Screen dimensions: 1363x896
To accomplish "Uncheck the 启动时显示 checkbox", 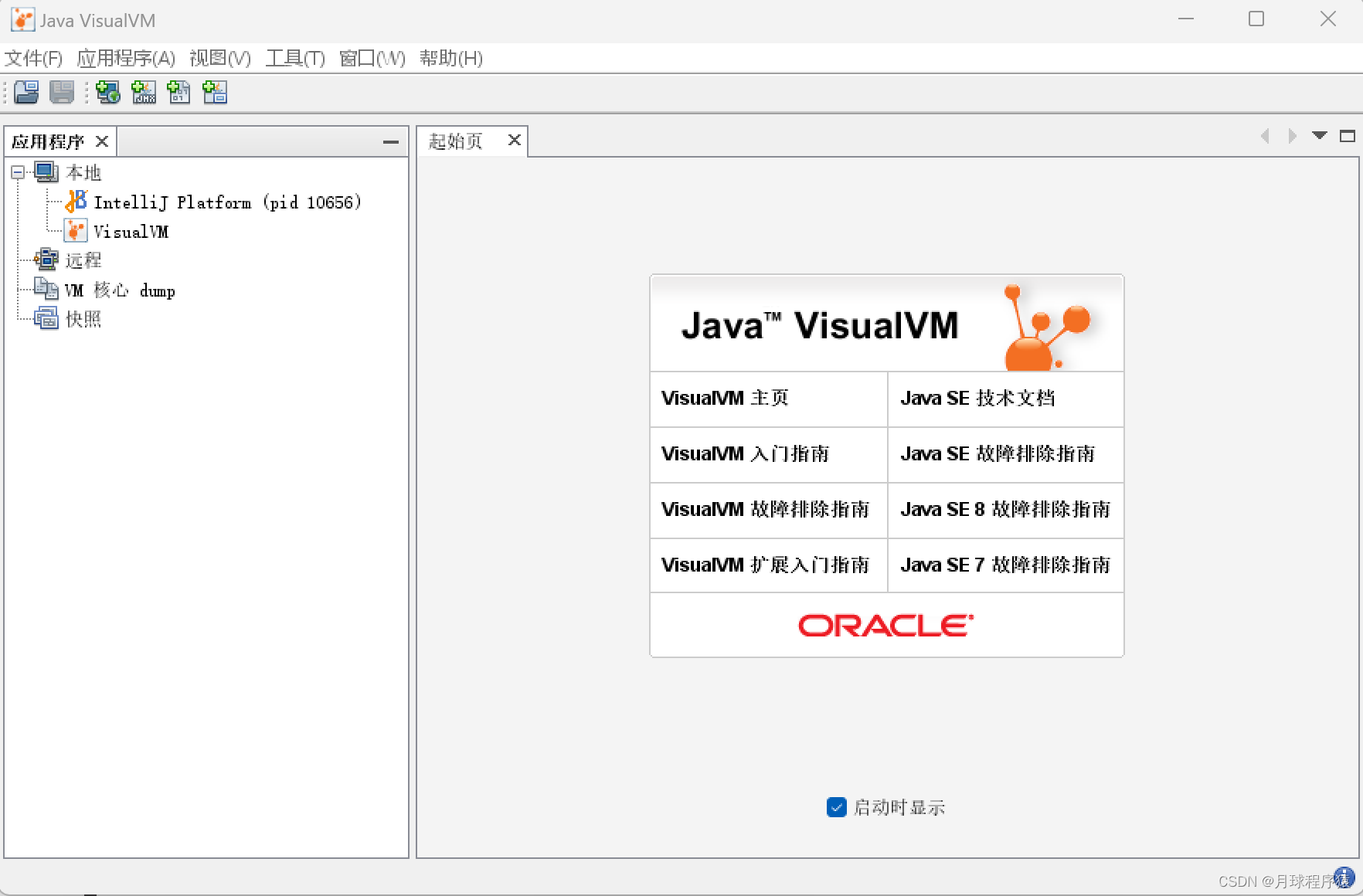I will coord(836,807).
